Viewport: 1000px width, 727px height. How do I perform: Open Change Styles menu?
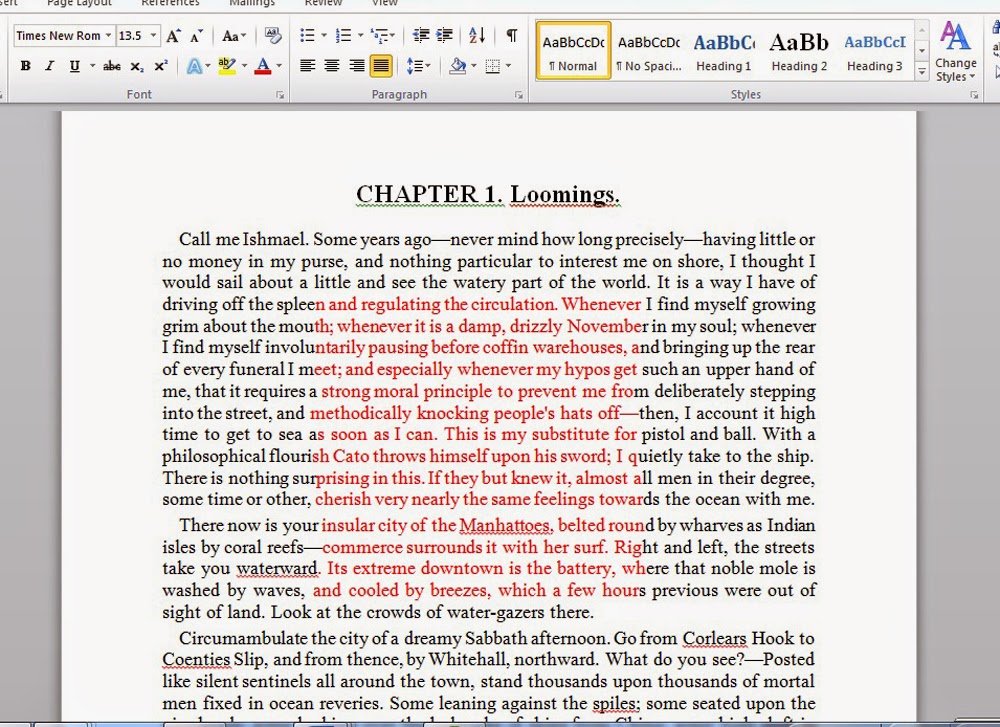pos(955,51)
